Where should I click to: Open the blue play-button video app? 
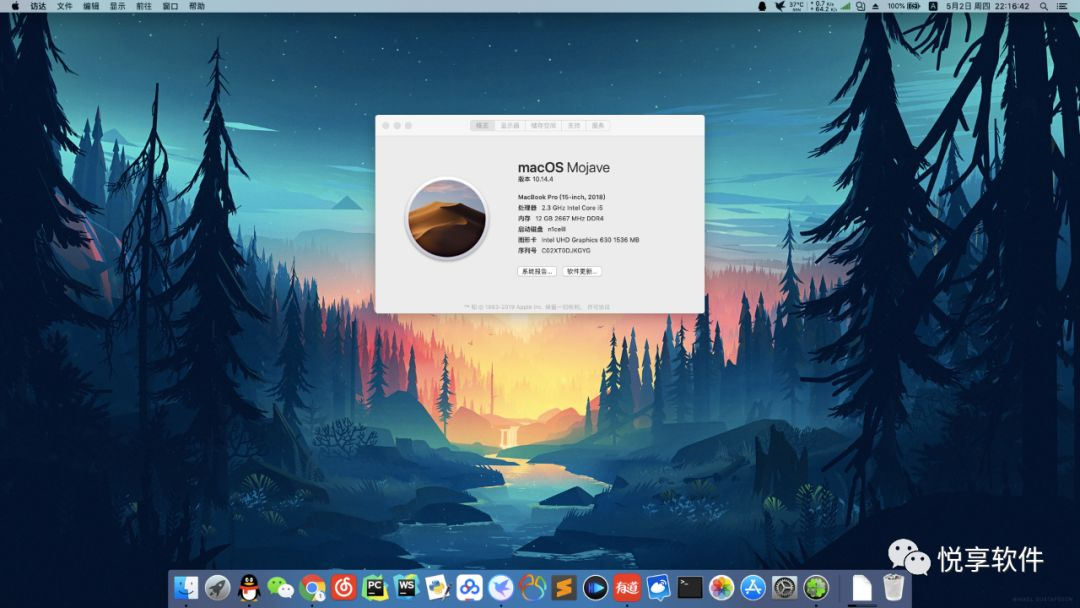tap(595, 588)
